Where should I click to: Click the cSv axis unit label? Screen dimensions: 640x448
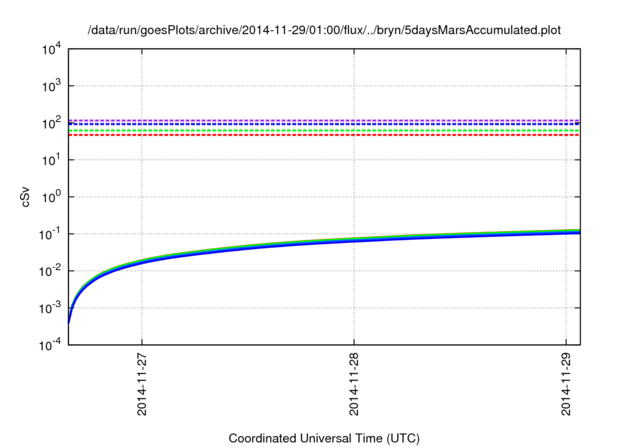[x=25, y=197]
